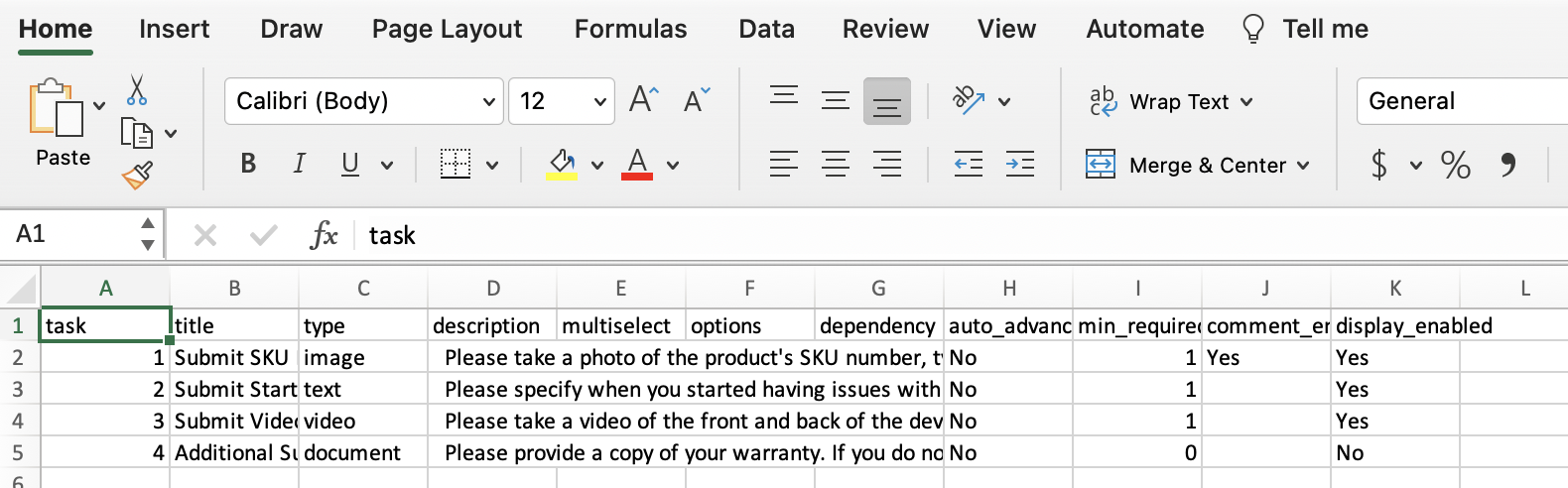Click the Copy icon

pos(136,133)
